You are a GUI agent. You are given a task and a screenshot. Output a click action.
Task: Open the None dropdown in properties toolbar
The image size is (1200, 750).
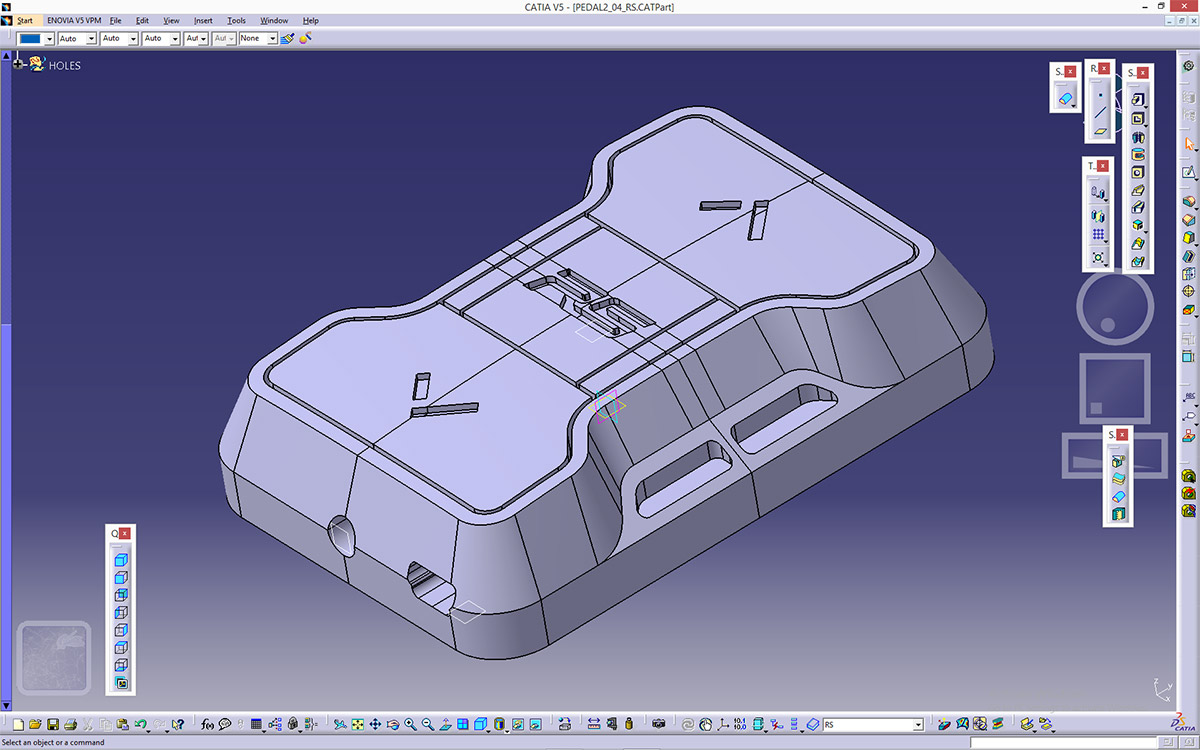point(271,38)
